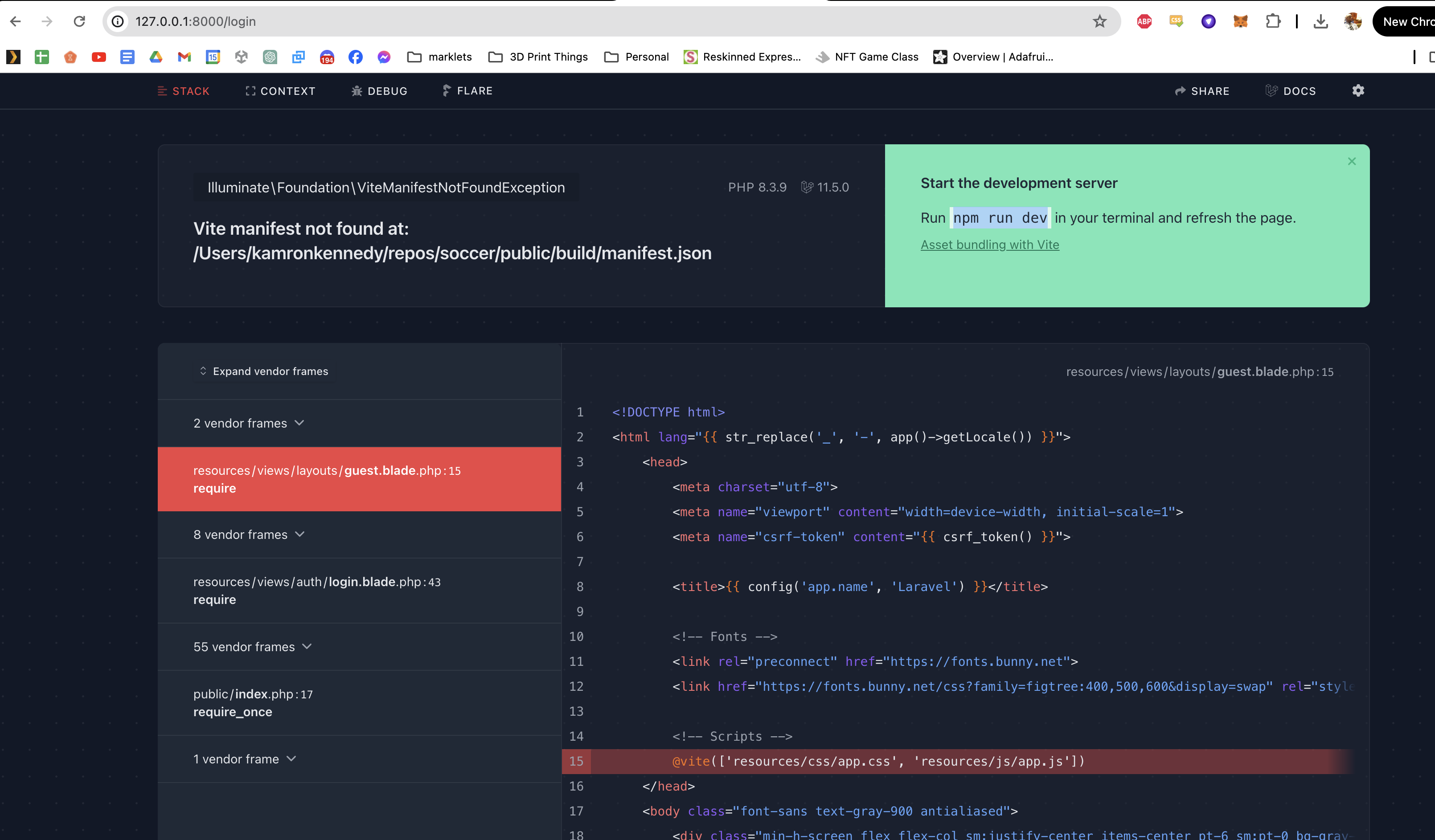Image resolution: width=1435 pixels, height=840 pixels.
Task: Click the AdBlock Plus extension icon
Action: (x=1144, y=22)
